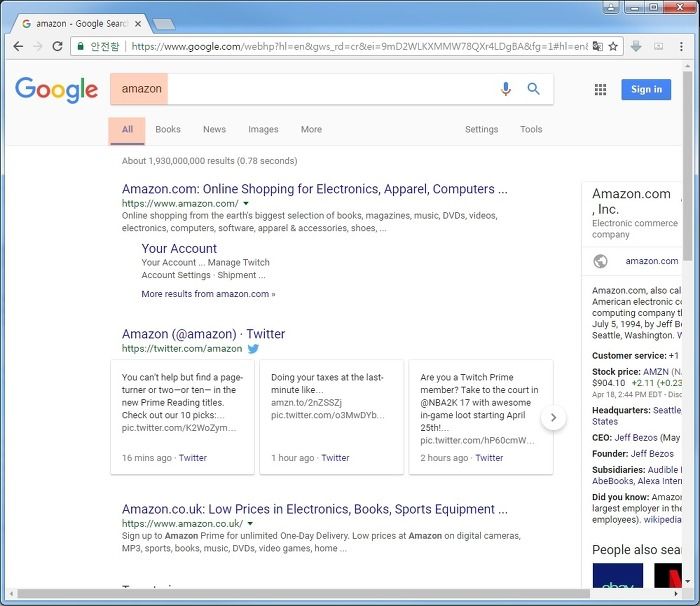Click the AMZN stock ticker link
700x606 pixels.
click(x=656, y=372)
